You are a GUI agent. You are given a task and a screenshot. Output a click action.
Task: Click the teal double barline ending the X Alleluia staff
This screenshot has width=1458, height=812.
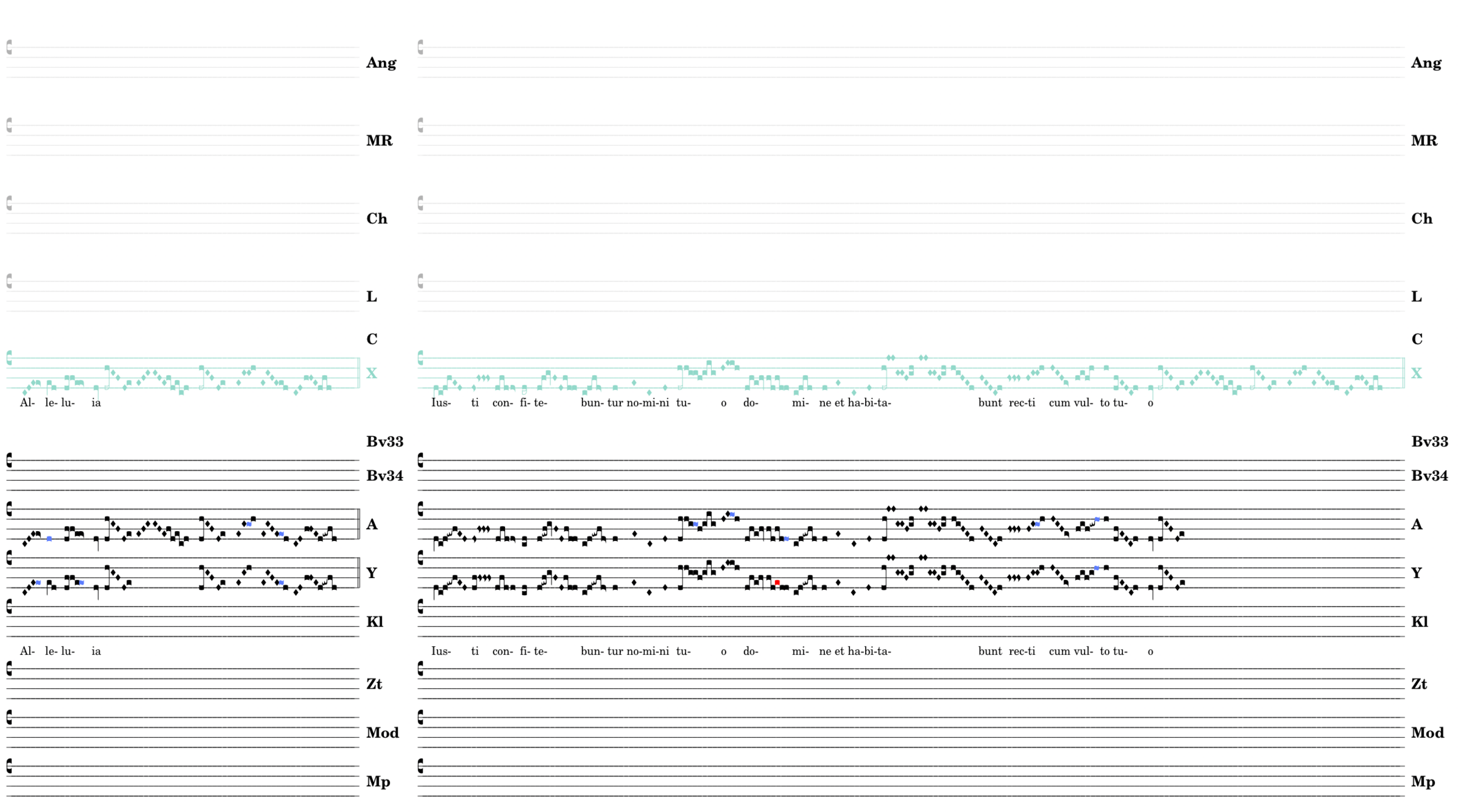[358, 373]
